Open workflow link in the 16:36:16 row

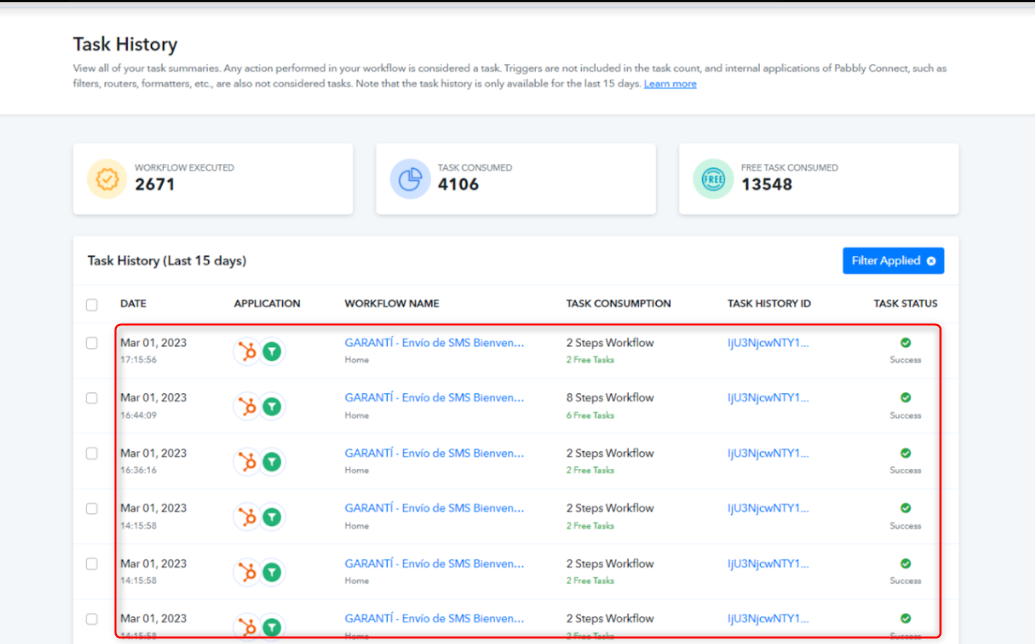[434, 453]
